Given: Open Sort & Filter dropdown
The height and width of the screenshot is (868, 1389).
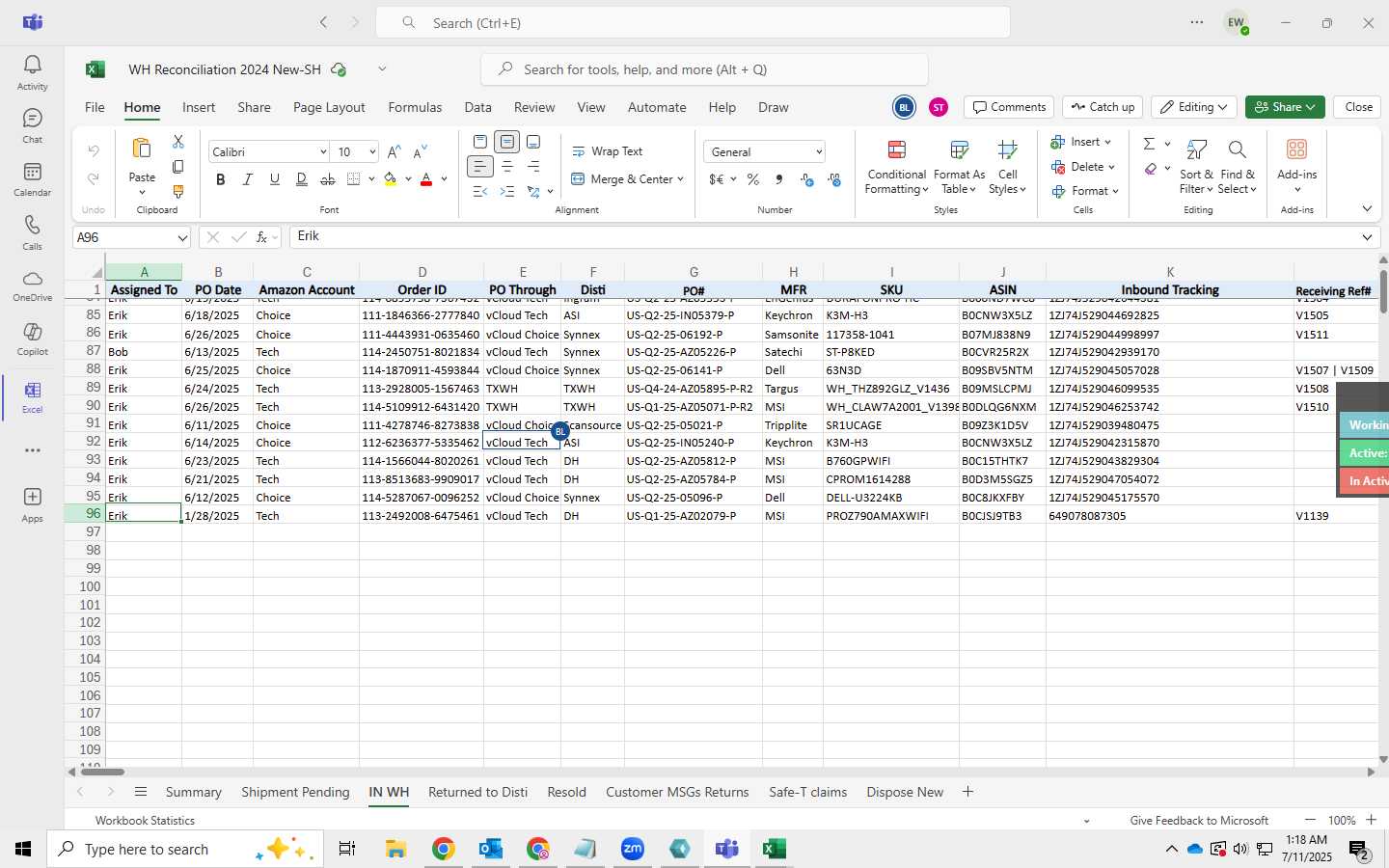Looking at the screenshot, I should coord(1196,167).
